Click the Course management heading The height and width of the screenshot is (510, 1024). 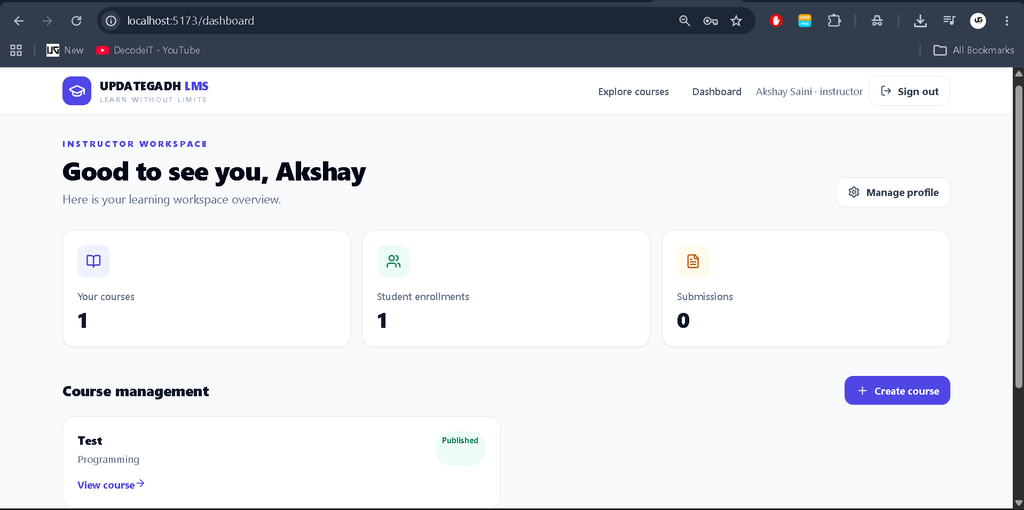tap(136, 391)
